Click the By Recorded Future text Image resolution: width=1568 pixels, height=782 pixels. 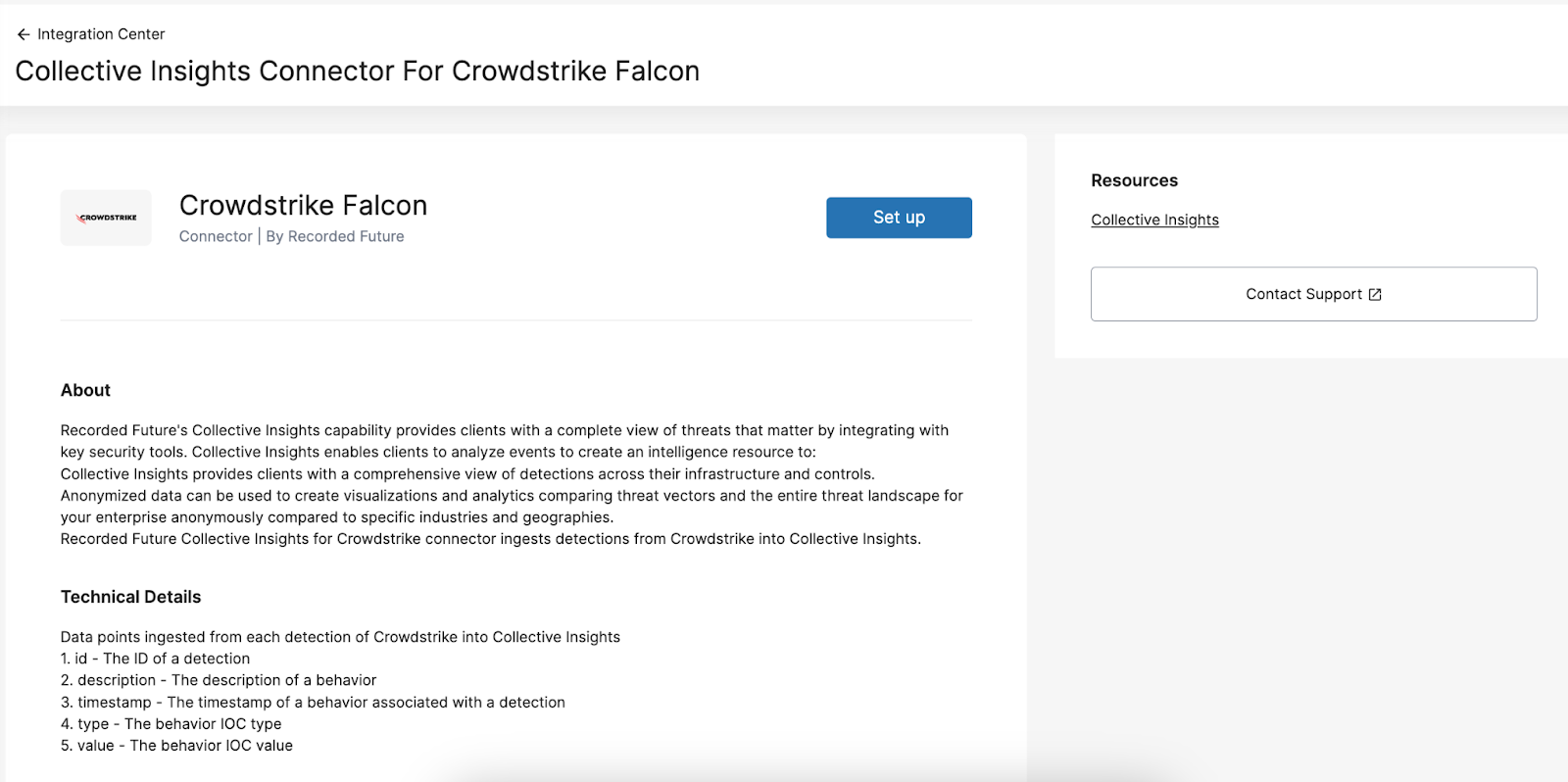tap(335, 237)
